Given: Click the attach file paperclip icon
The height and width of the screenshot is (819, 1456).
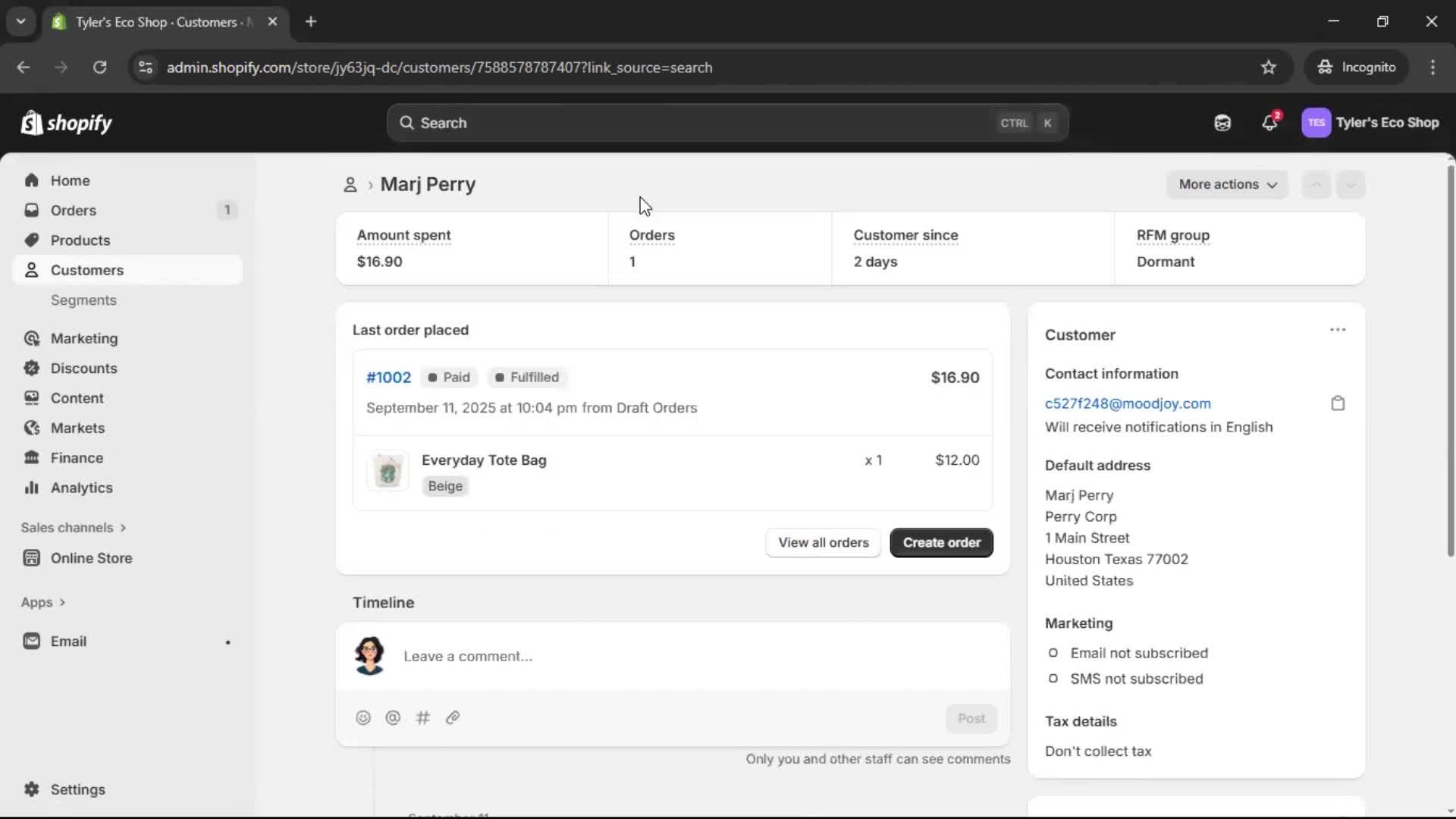Looking at the screenshot, I should [453, 717].
